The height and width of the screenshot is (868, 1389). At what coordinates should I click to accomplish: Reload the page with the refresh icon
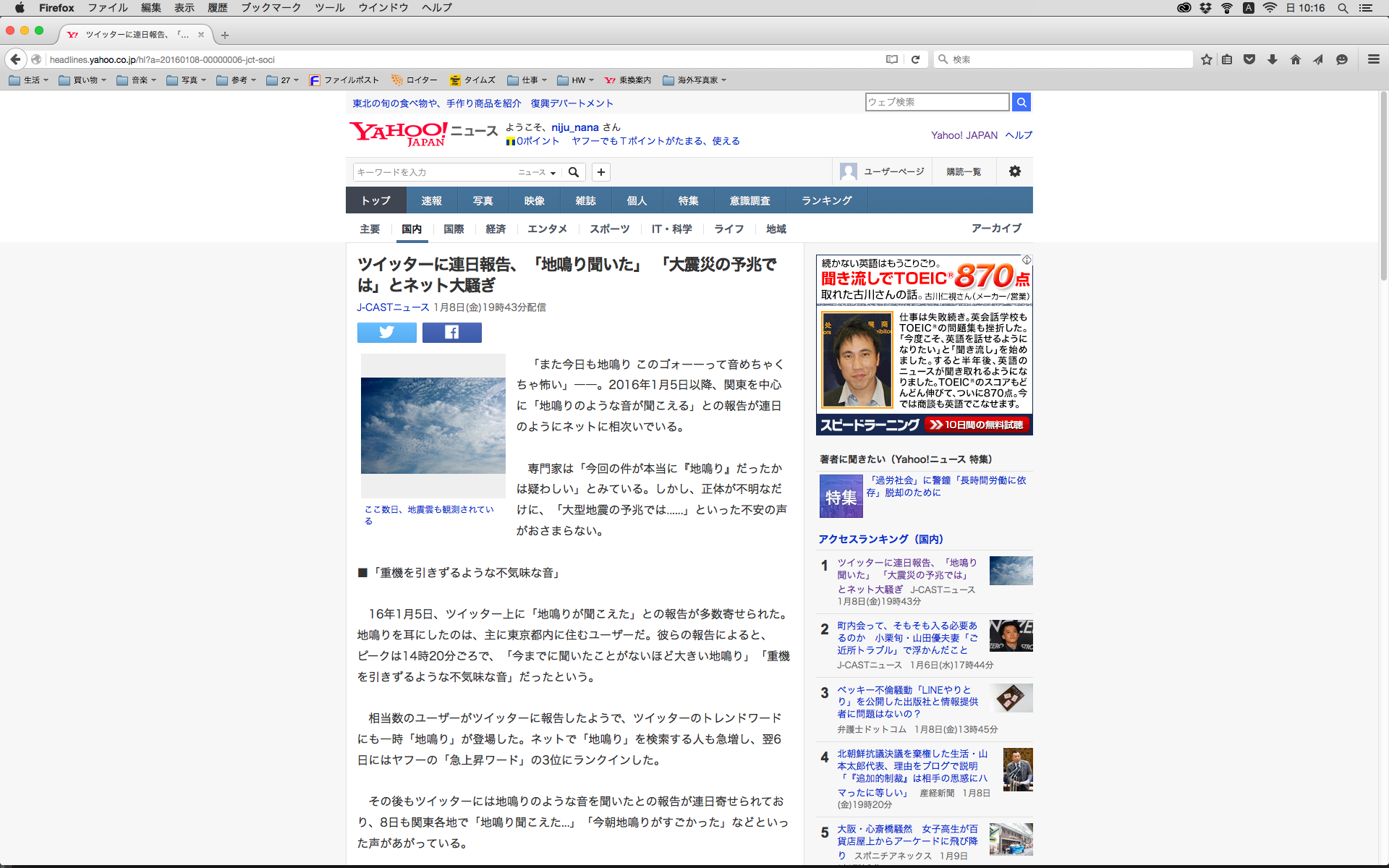(915, 59)
